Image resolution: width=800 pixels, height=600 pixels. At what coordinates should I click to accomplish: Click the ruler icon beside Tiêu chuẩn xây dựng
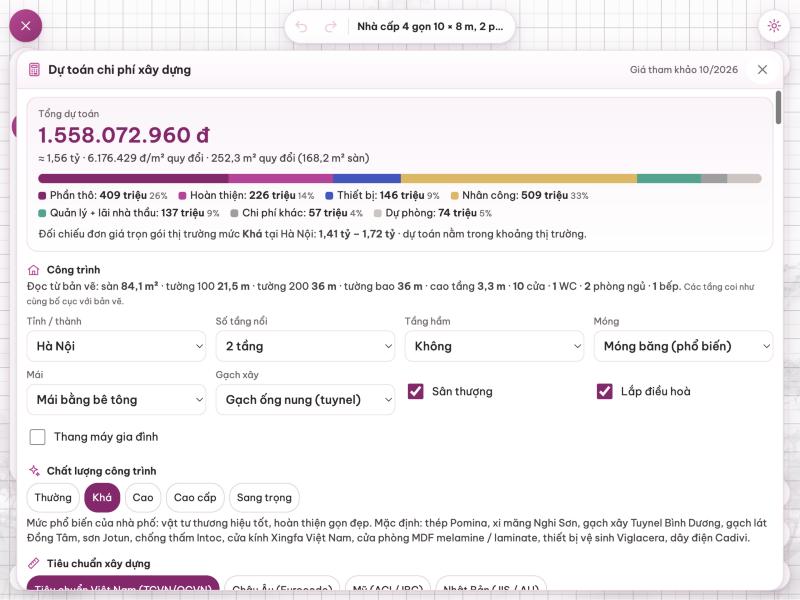coord(34,563)
